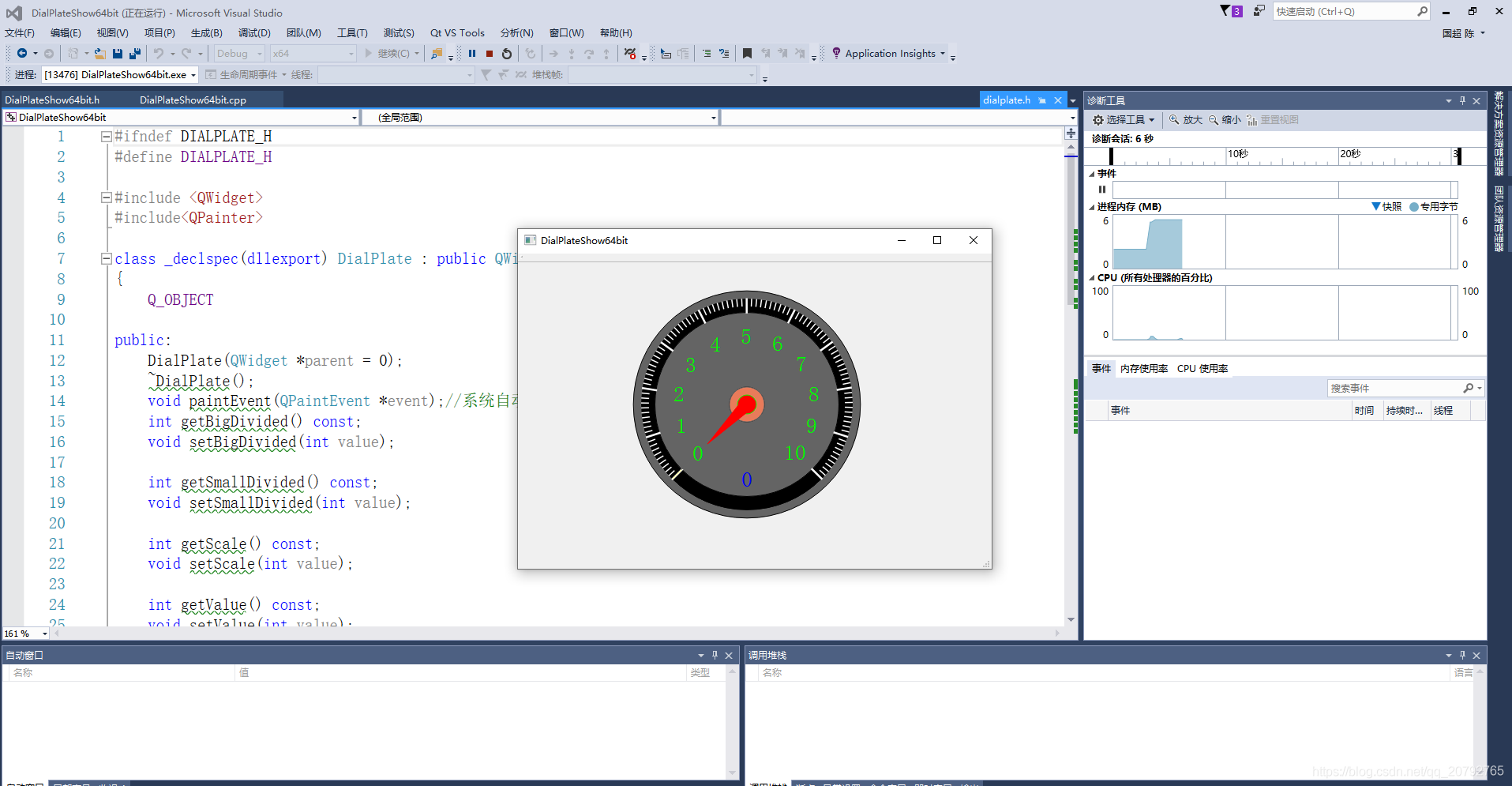Toggle the snapshot legend in memory graph
This screenshot has width=1512, height=786.
(x=1386, y=207)
